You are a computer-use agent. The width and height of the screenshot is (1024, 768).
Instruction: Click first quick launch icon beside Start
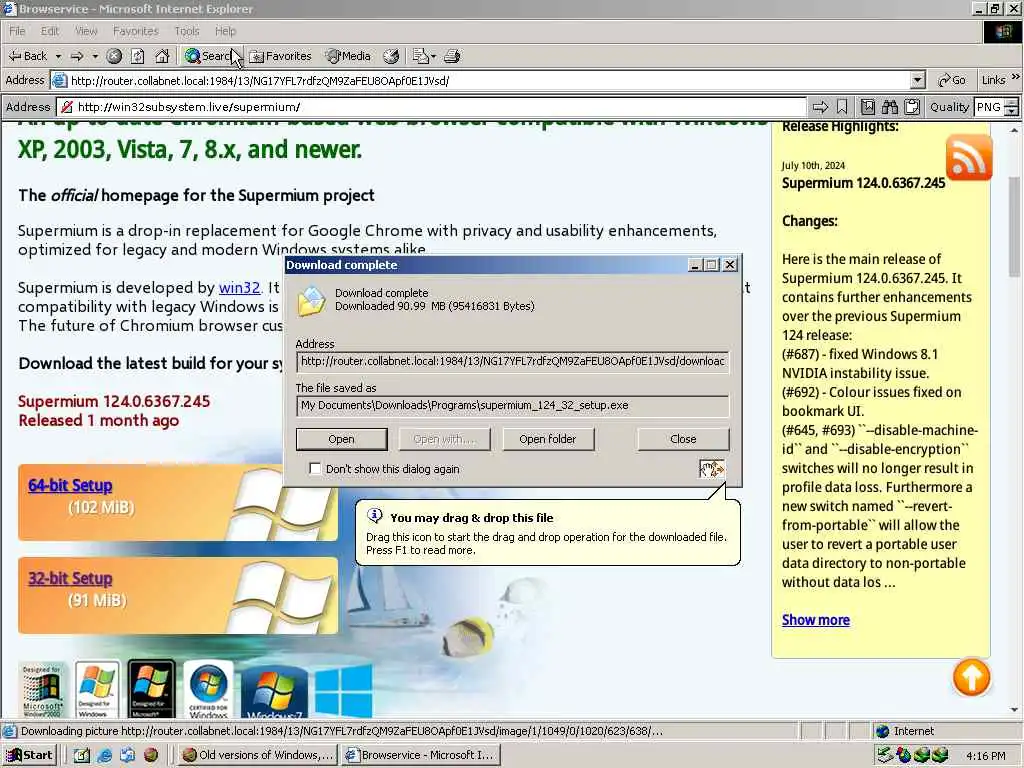[x=82, y=755]
